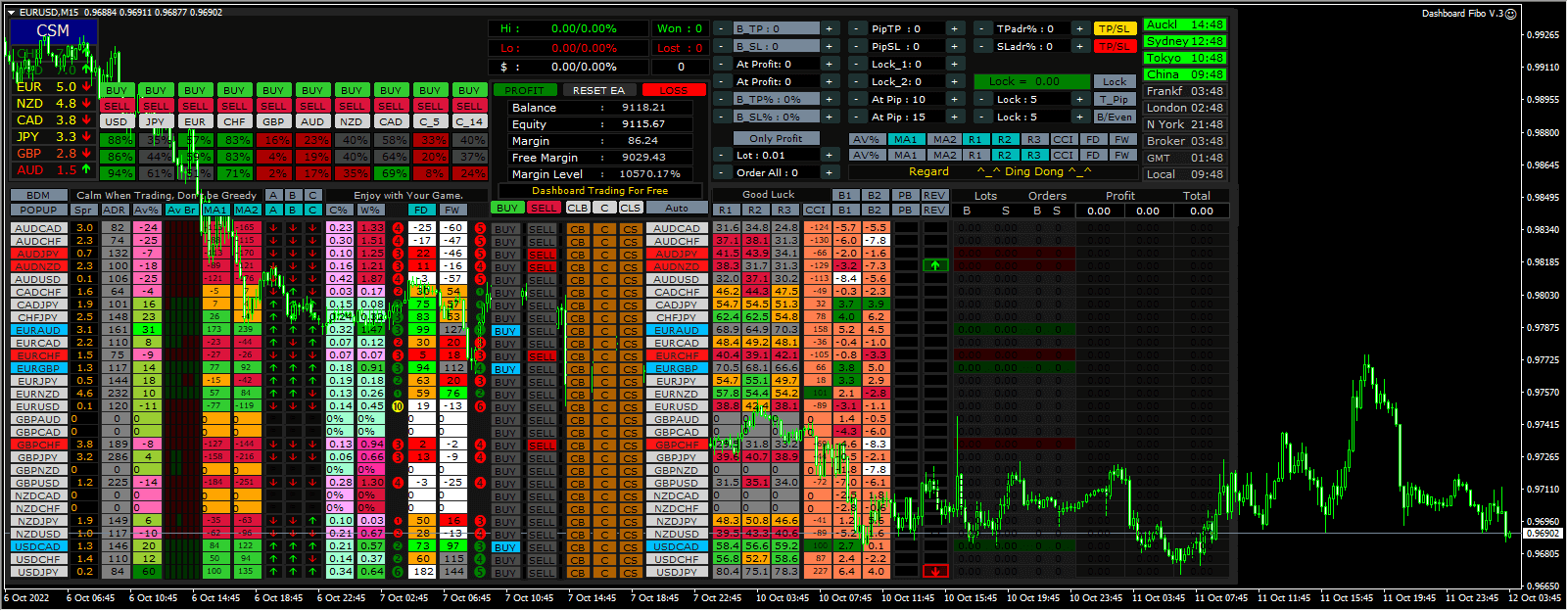
Task: Select the C% column header
Action: tap(339, 210)
